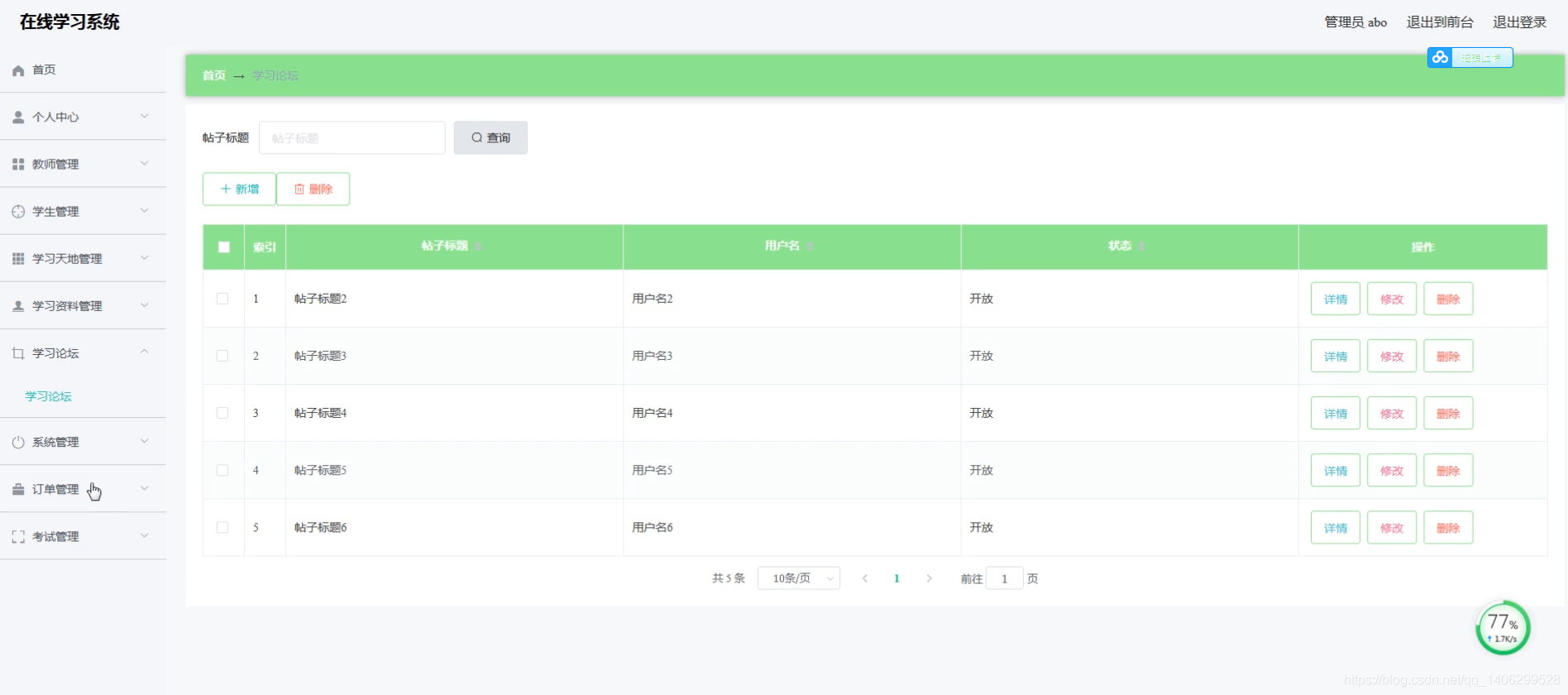Expand 学生管理 menu chevron

point(145,211)
